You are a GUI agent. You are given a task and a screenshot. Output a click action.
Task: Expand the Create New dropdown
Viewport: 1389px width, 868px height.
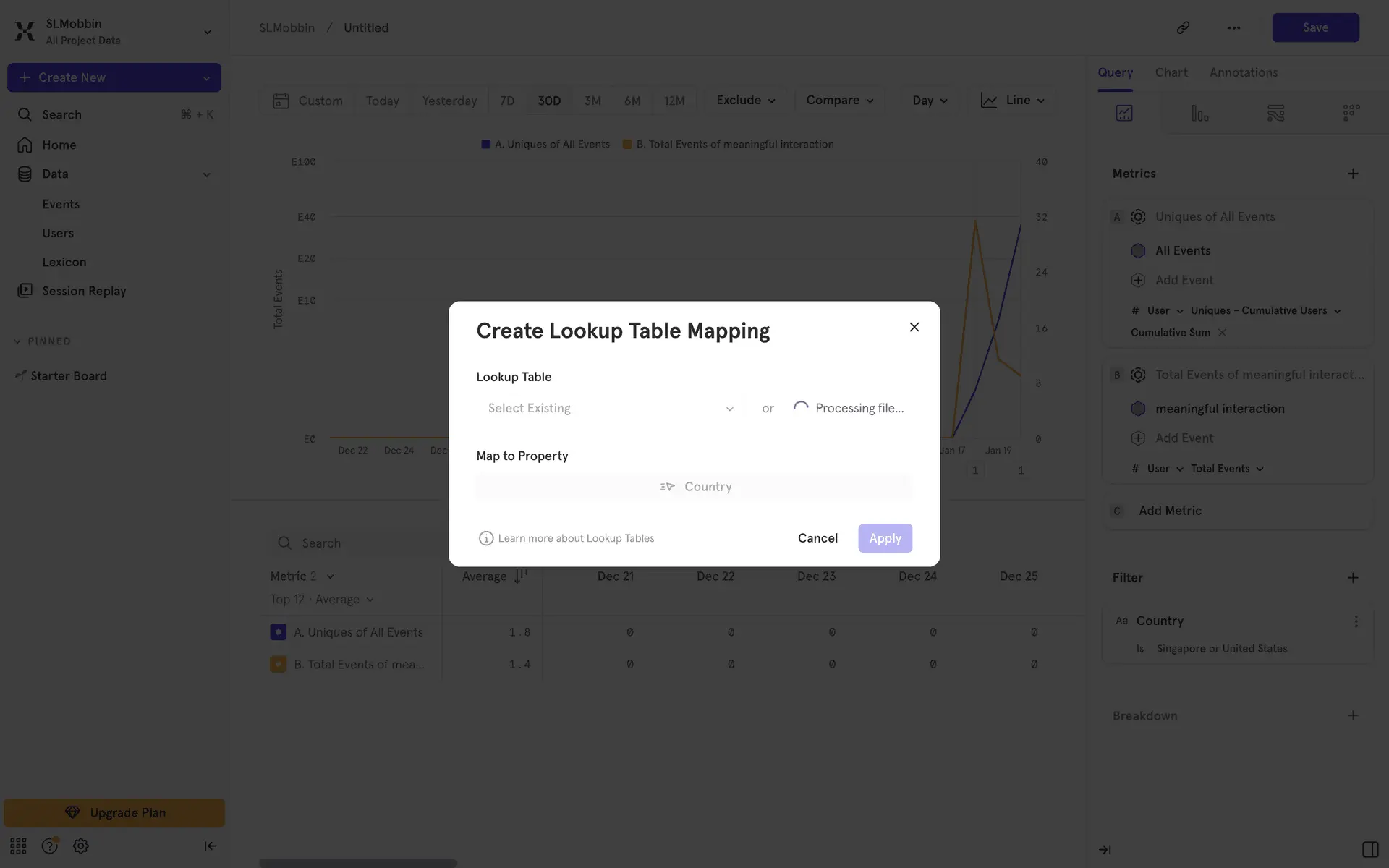(206, 77)
